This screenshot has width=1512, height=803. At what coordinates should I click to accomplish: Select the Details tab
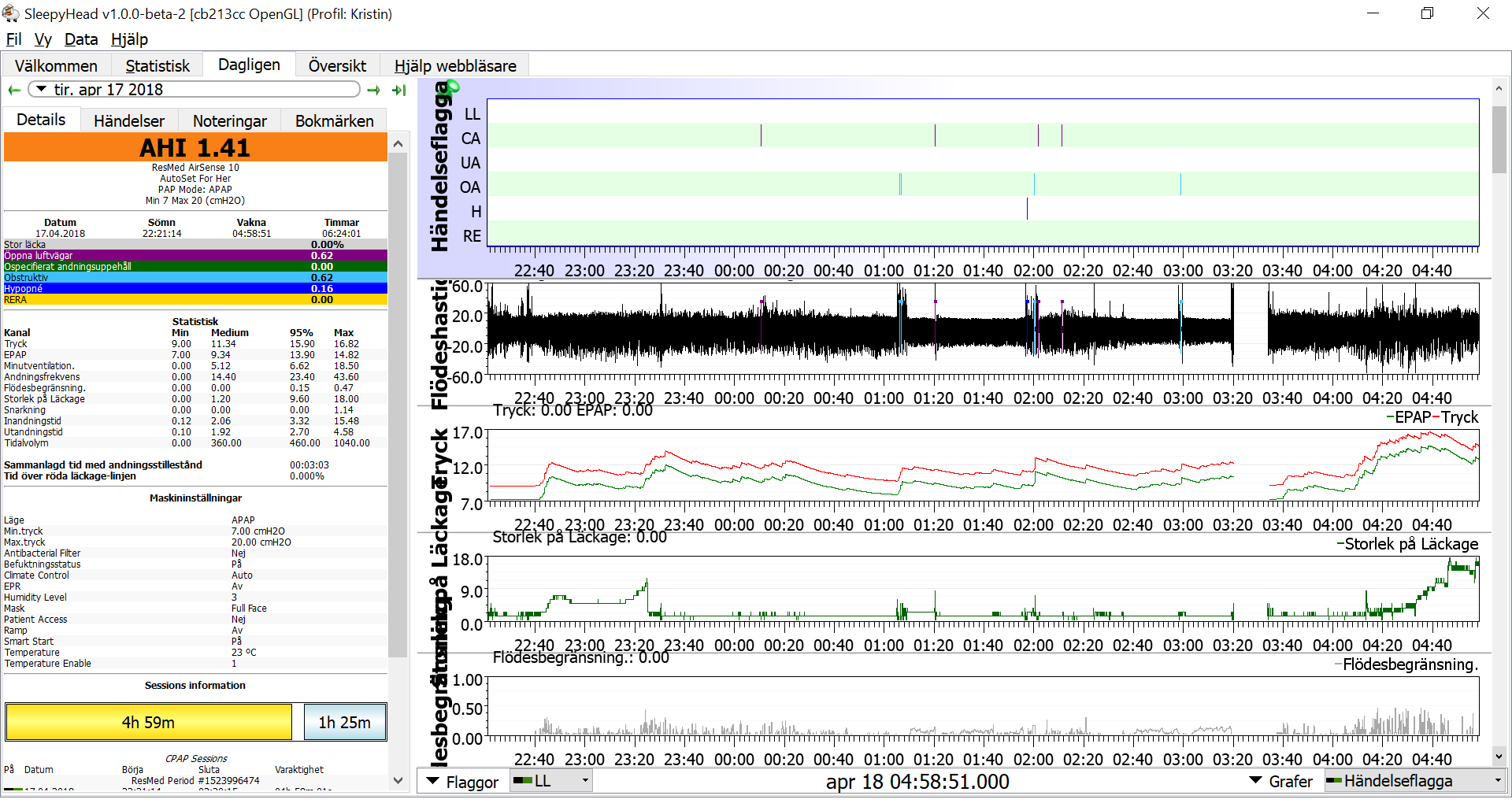[41, 120]
